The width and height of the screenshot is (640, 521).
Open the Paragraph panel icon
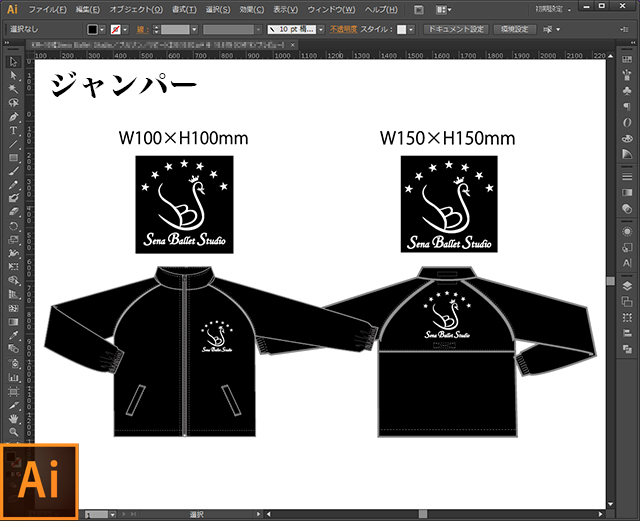(627, 107)
